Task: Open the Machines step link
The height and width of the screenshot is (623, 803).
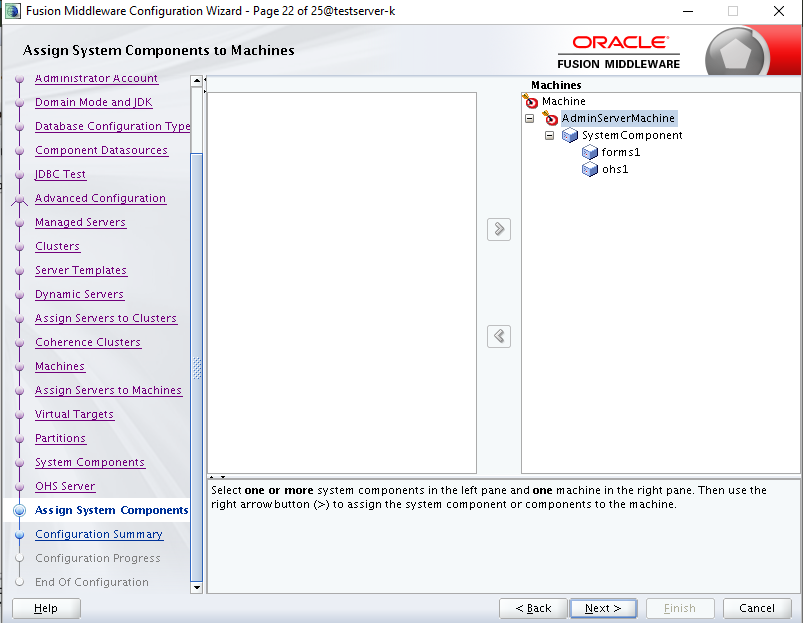Action: point(60,367)
